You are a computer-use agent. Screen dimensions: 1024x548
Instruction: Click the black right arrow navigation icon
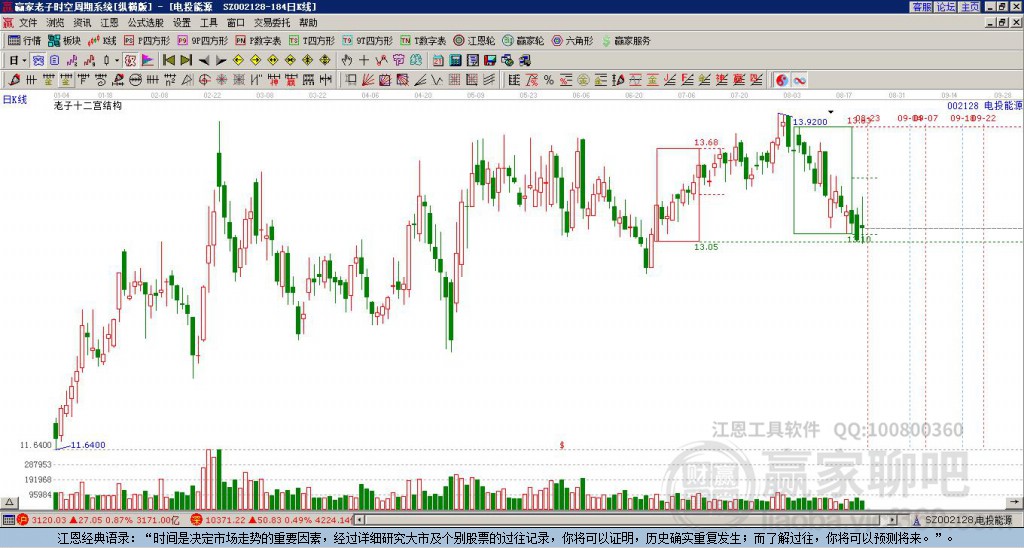(221, 61)
